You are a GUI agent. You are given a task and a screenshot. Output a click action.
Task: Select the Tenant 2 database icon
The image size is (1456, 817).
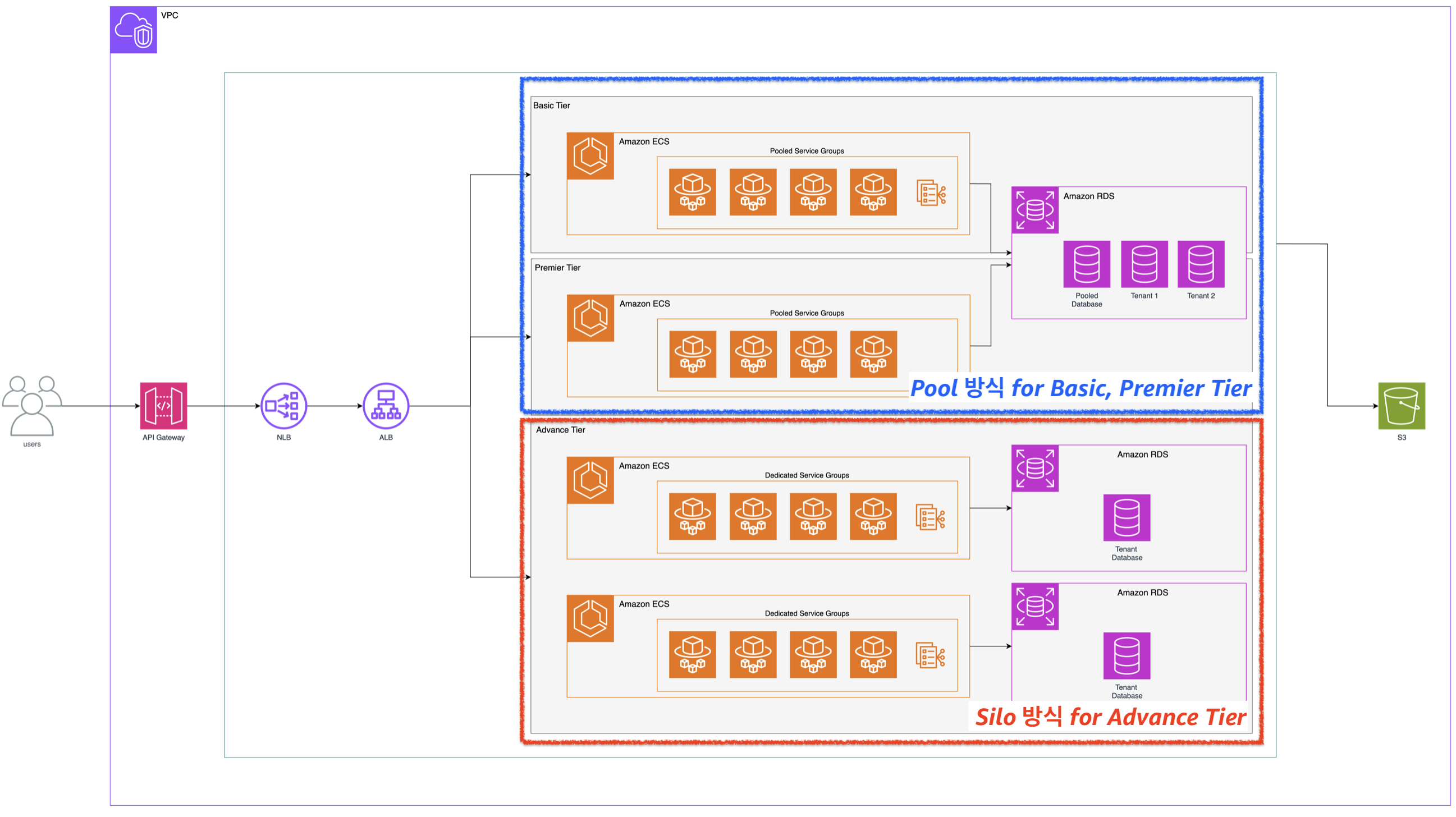[x=1201, y=264]
